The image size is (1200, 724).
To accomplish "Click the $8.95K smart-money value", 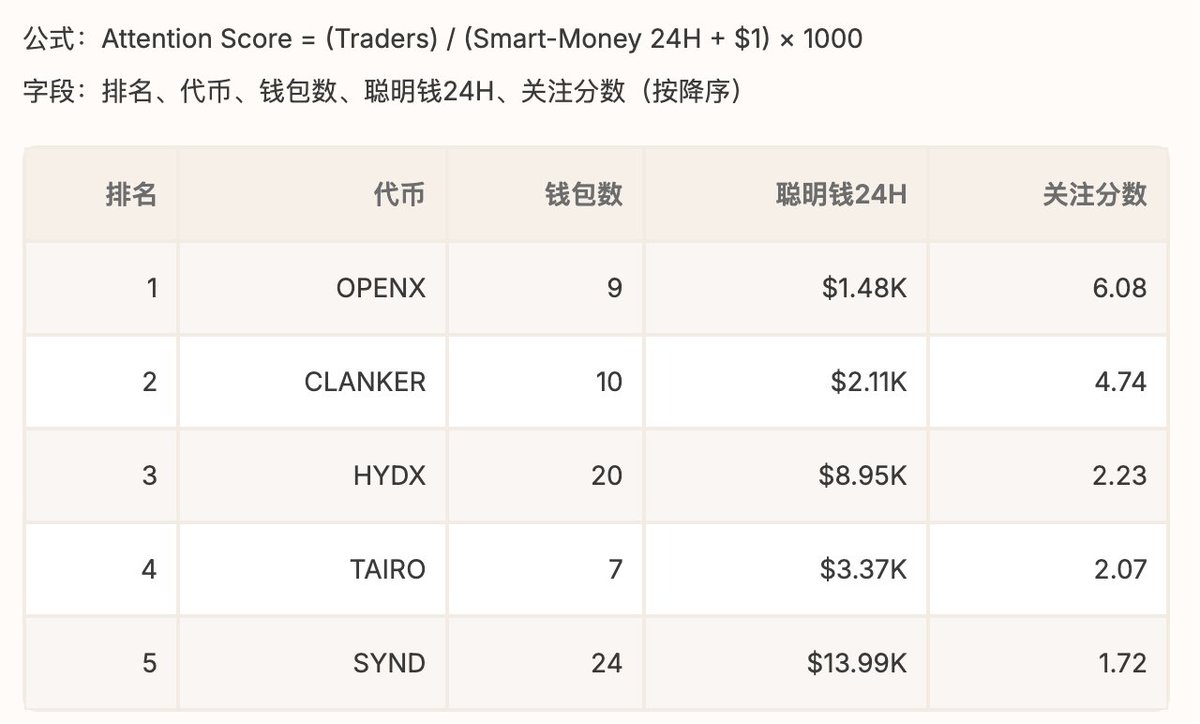I will [862, 476].
